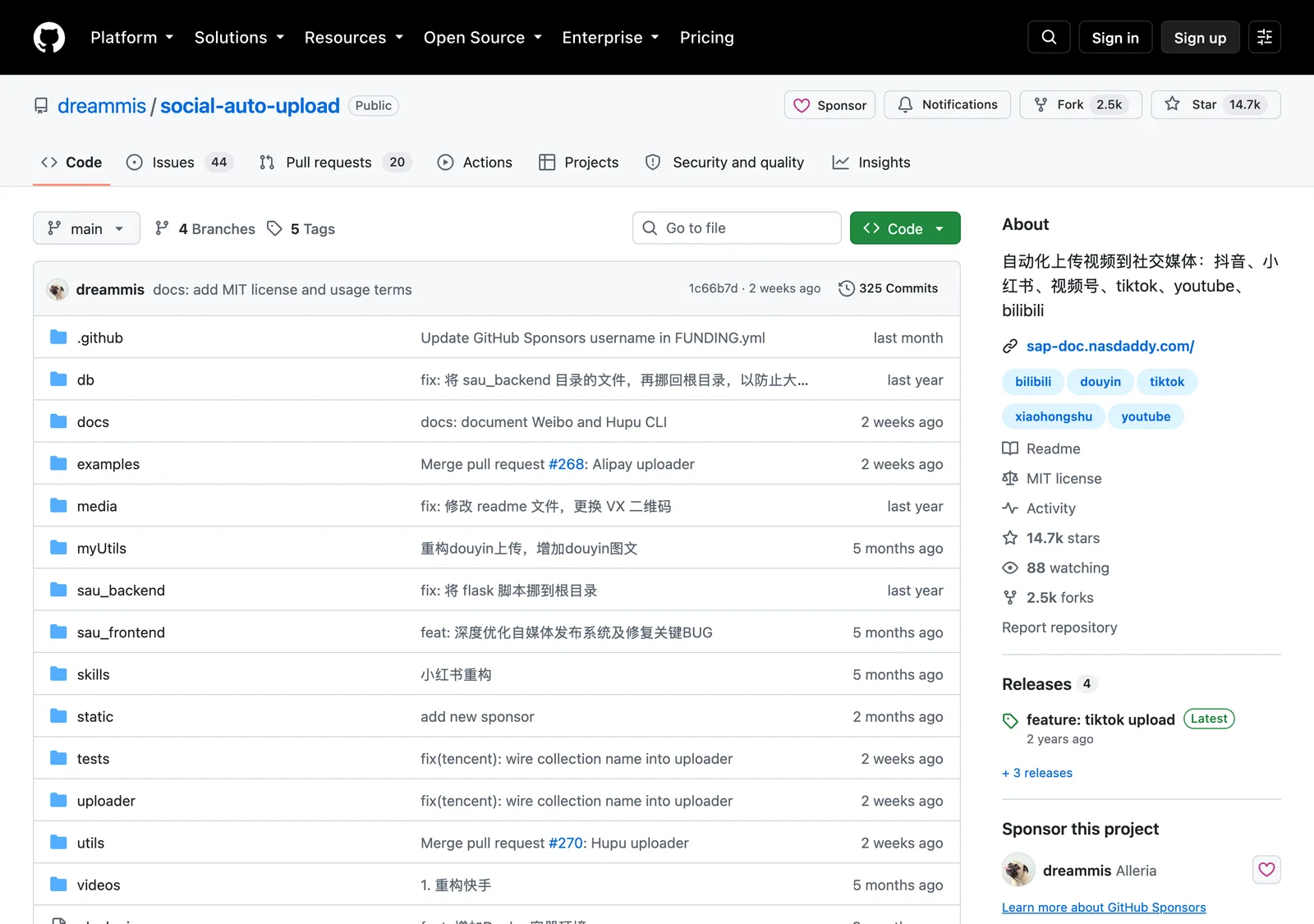
Task: Expand the Resources menu
Action: [354, 38]
